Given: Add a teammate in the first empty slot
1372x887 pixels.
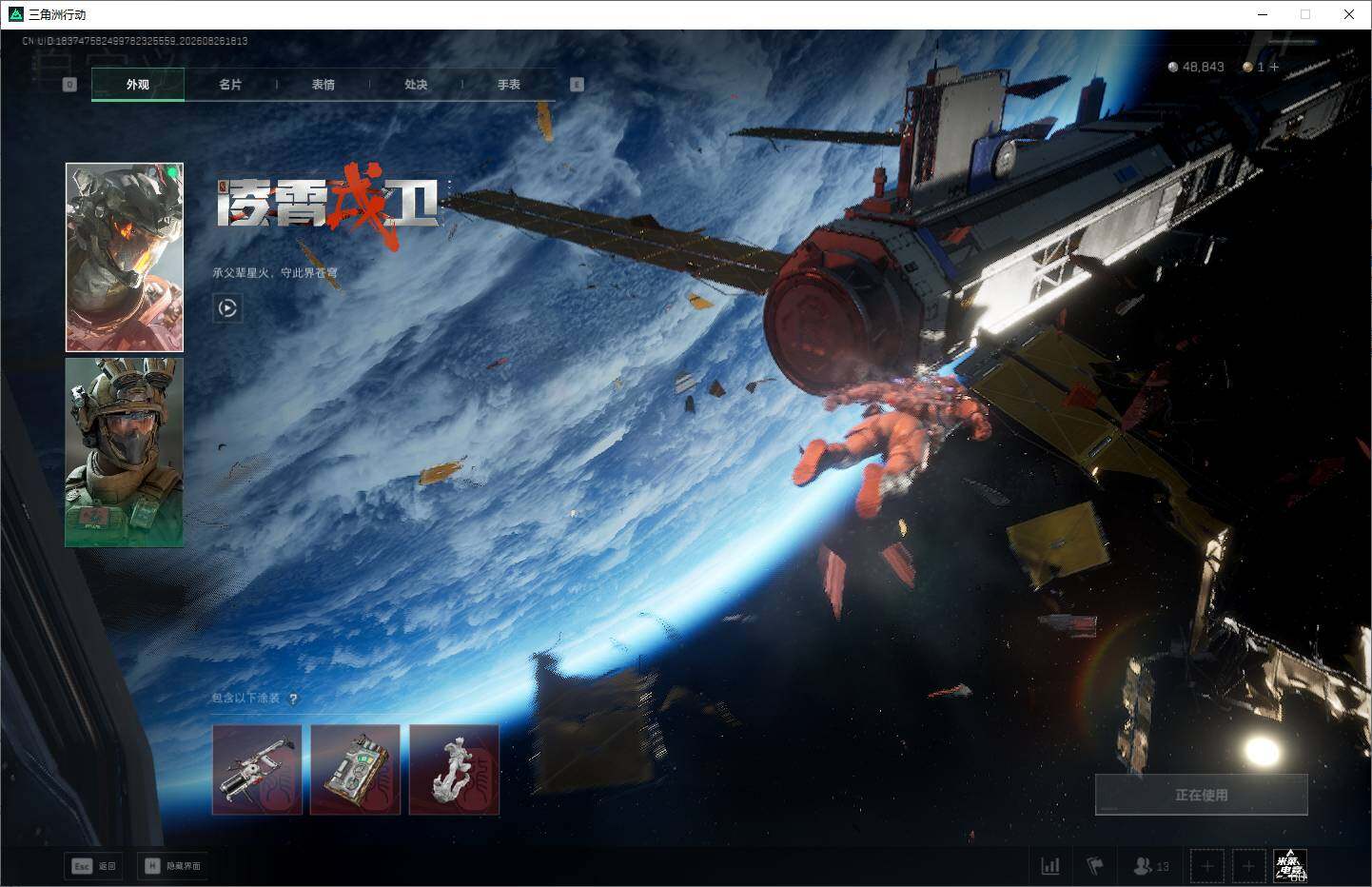Looking at the screenshot, I should 1207,866.
